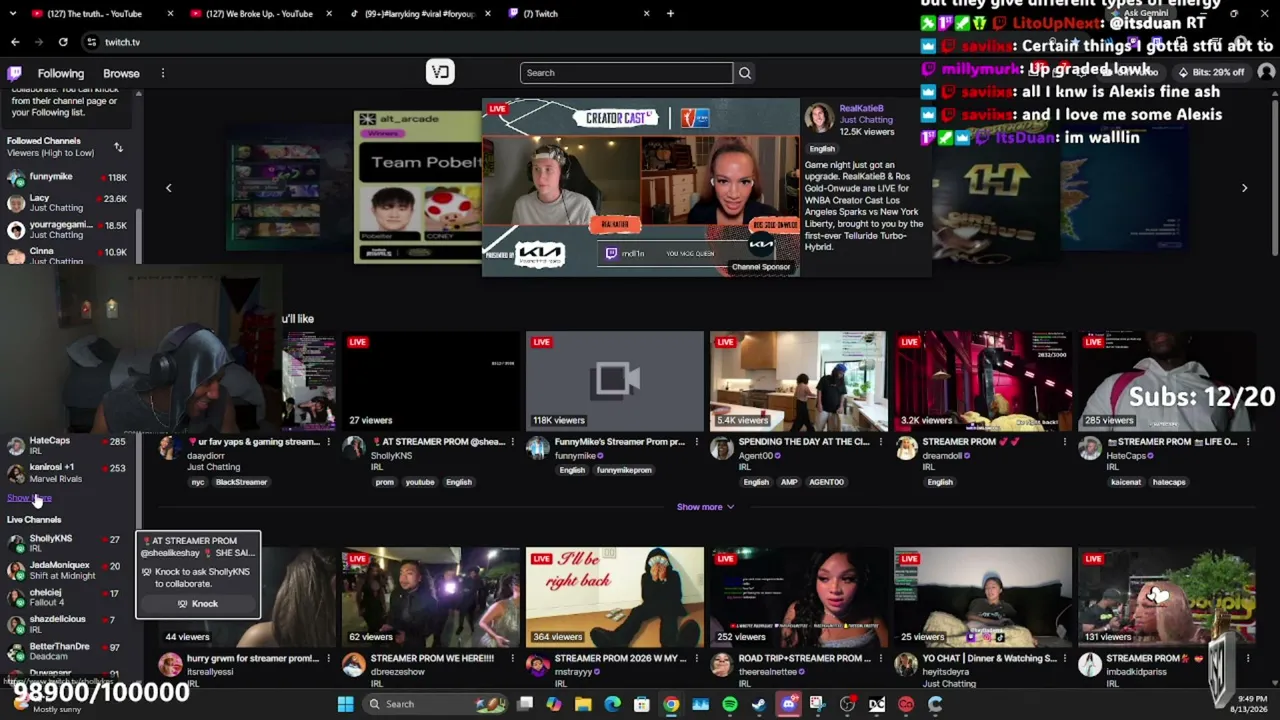
Task: Open FunnyMike stream thumbnail with 118K viewers
Action: point(615,381)
